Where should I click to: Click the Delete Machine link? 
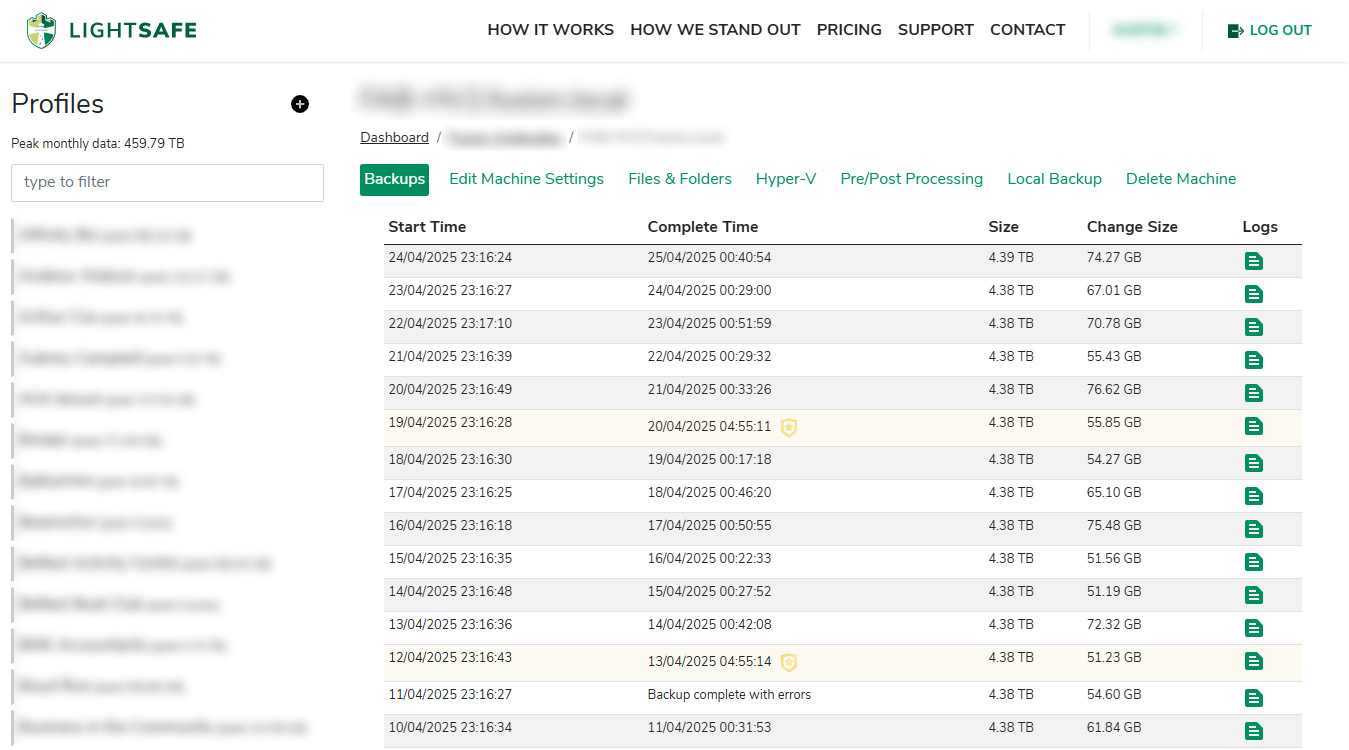click(x=1181, y=179)
